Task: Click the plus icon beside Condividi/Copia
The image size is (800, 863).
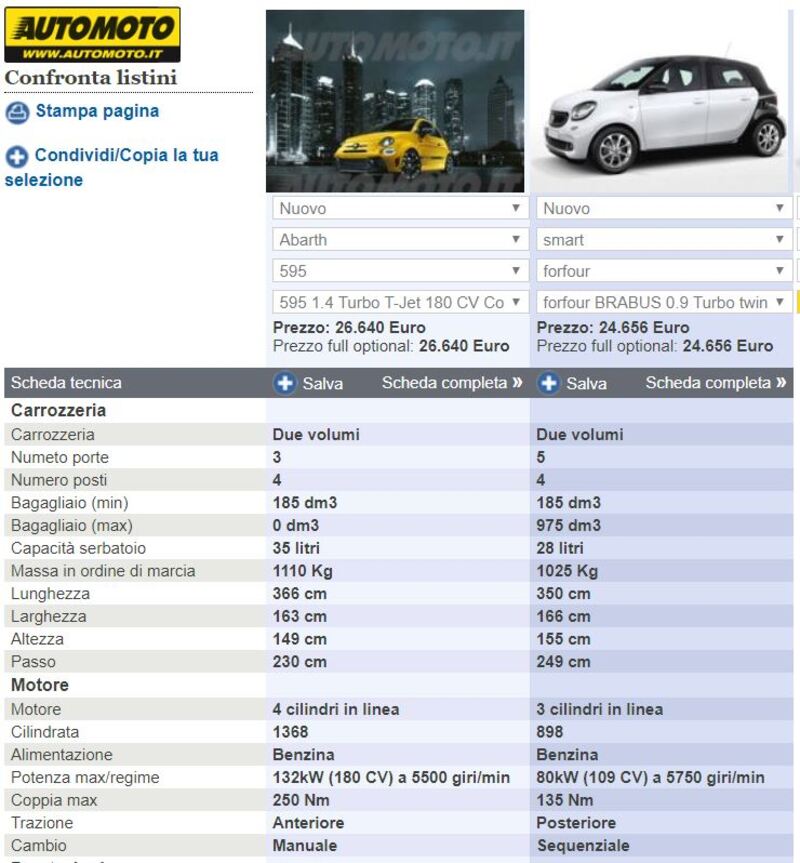Action: click(x=17, y=157)
